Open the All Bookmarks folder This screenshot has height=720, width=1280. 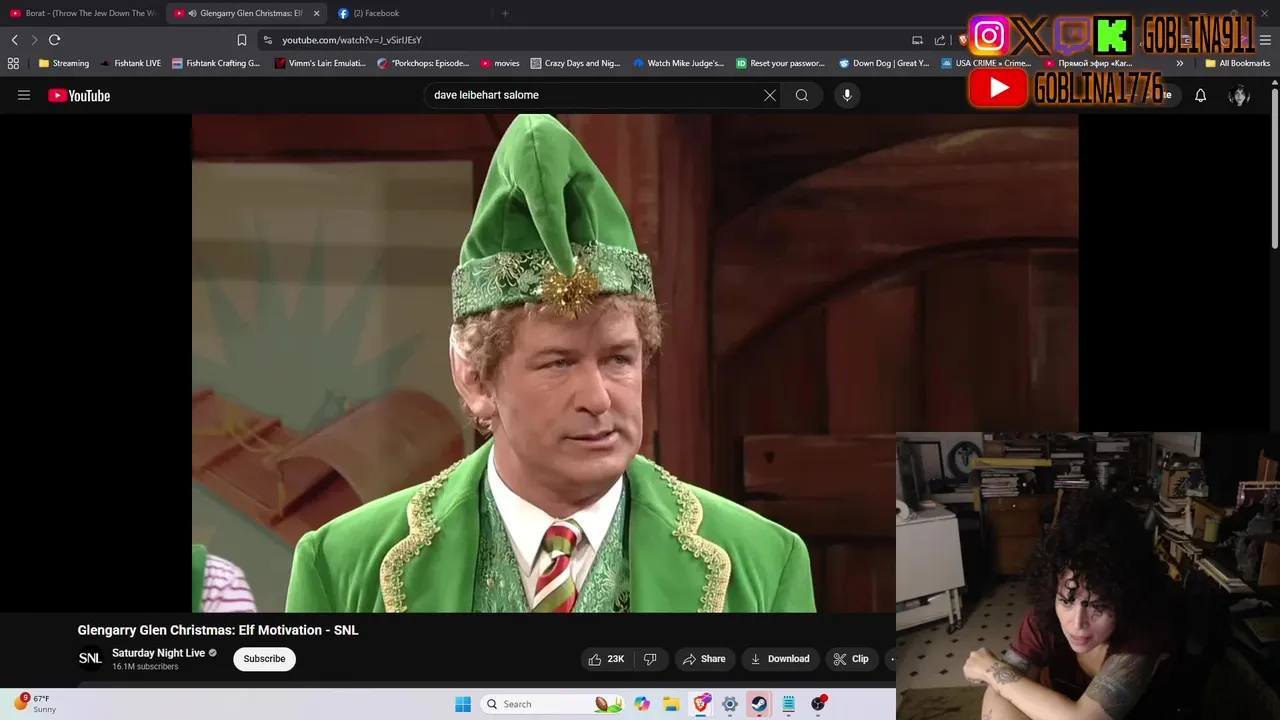point(1237,63)
